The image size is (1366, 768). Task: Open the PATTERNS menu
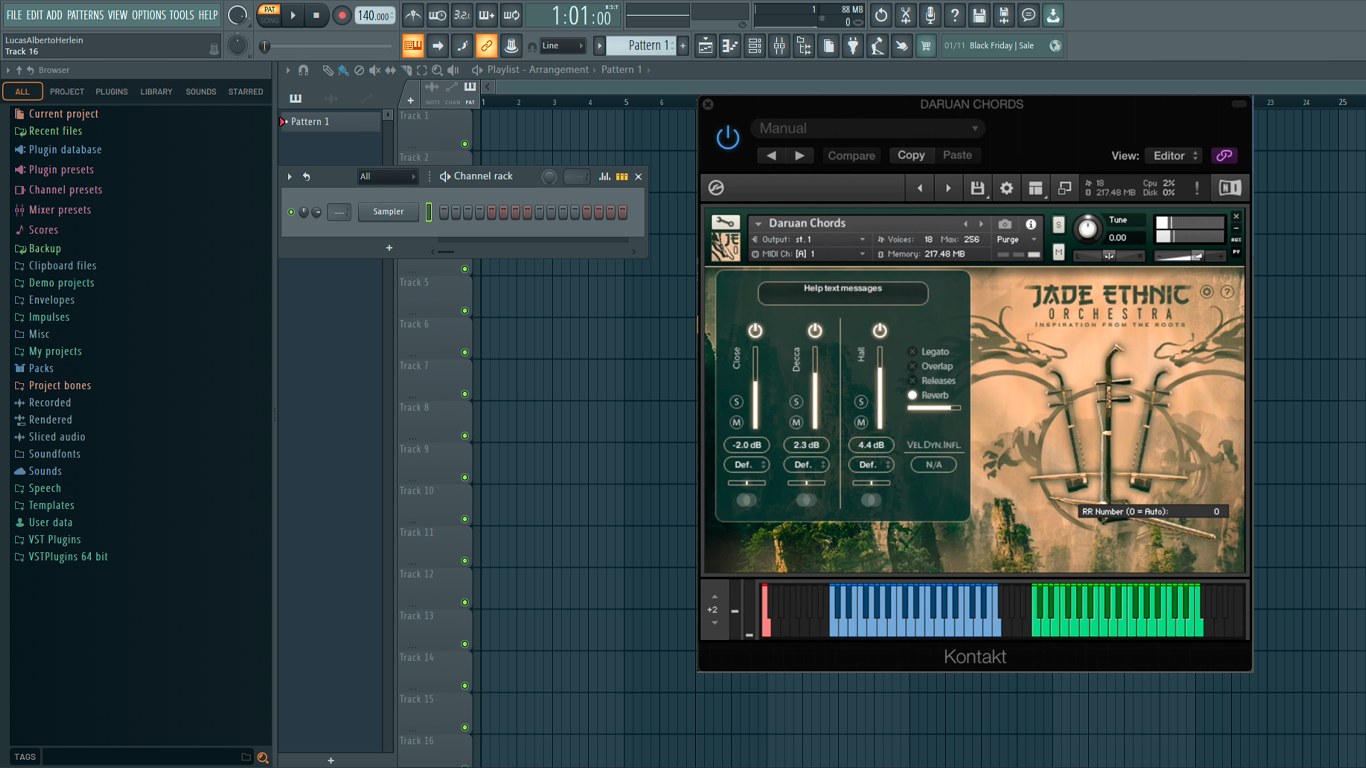[x=85, y=15]
